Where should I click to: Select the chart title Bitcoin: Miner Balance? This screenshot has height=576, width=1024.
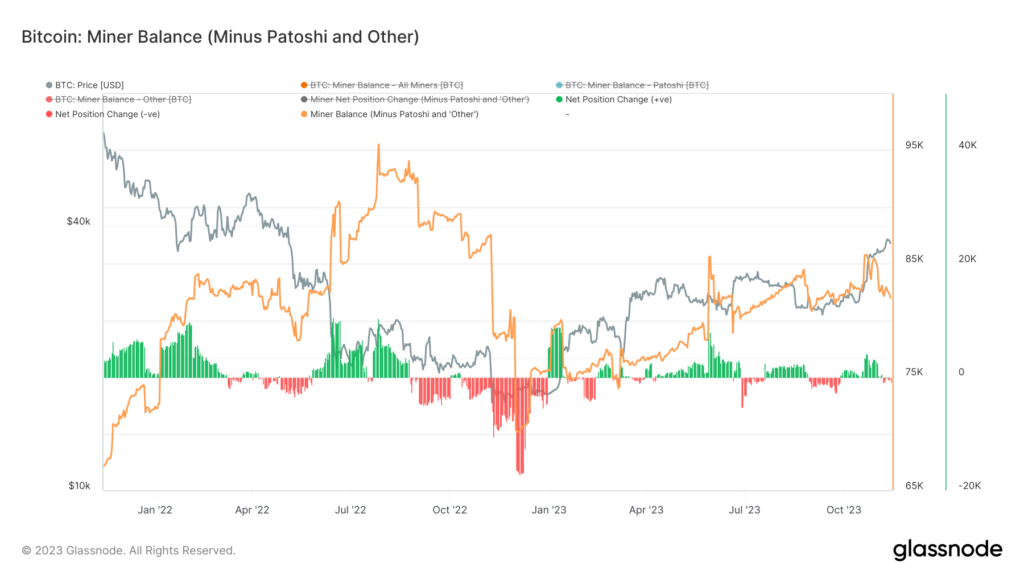tap(222, 36)
